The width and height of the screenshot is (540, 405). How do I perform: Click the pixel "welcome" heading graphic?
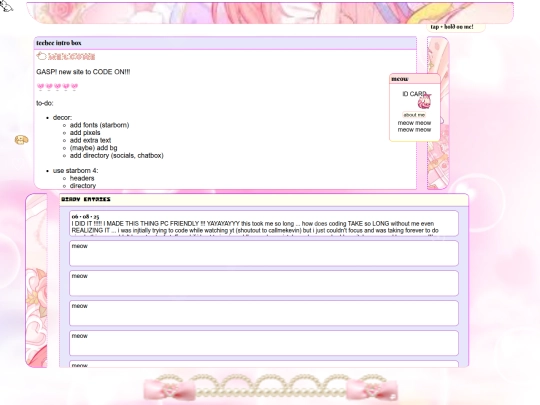pos(71,56)
